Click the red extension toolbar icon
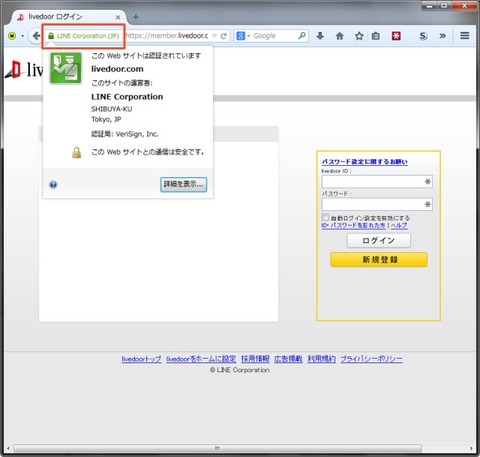 coord(396,36)
